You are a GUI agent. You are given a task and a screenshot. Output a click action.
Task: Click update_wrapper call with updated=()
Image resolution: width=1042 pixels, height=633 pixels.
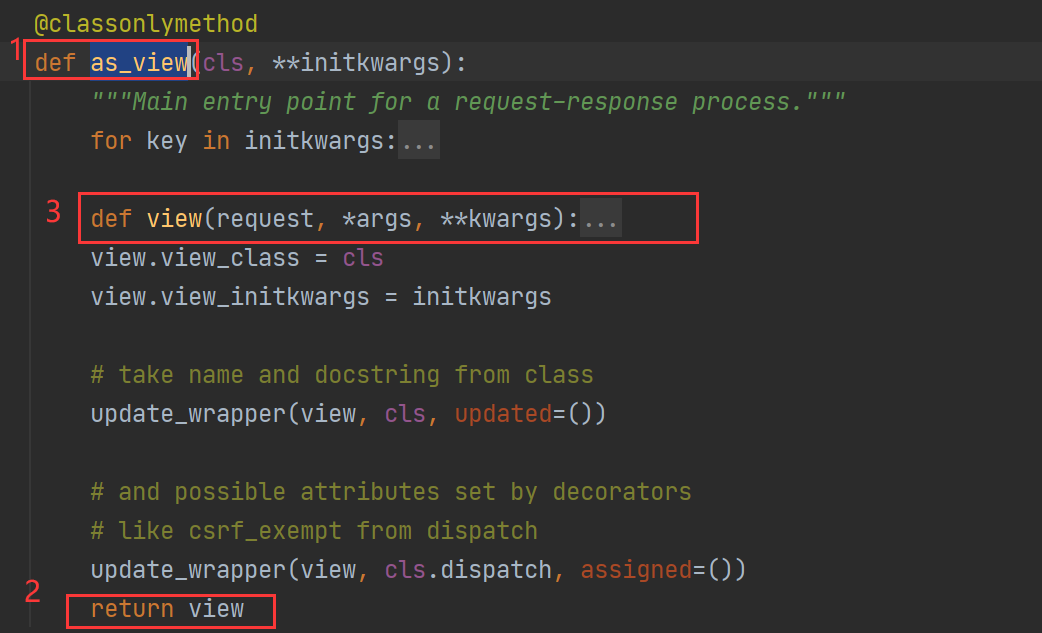click(x=348, y=414)
